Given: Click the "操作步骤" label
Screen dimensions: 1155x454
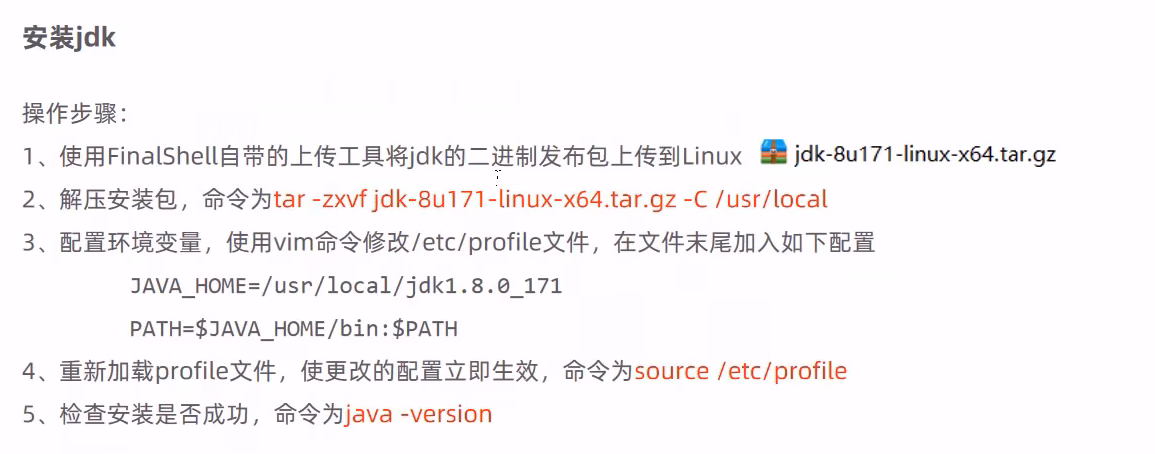Looking at the screenshot, I should point(70,114).
